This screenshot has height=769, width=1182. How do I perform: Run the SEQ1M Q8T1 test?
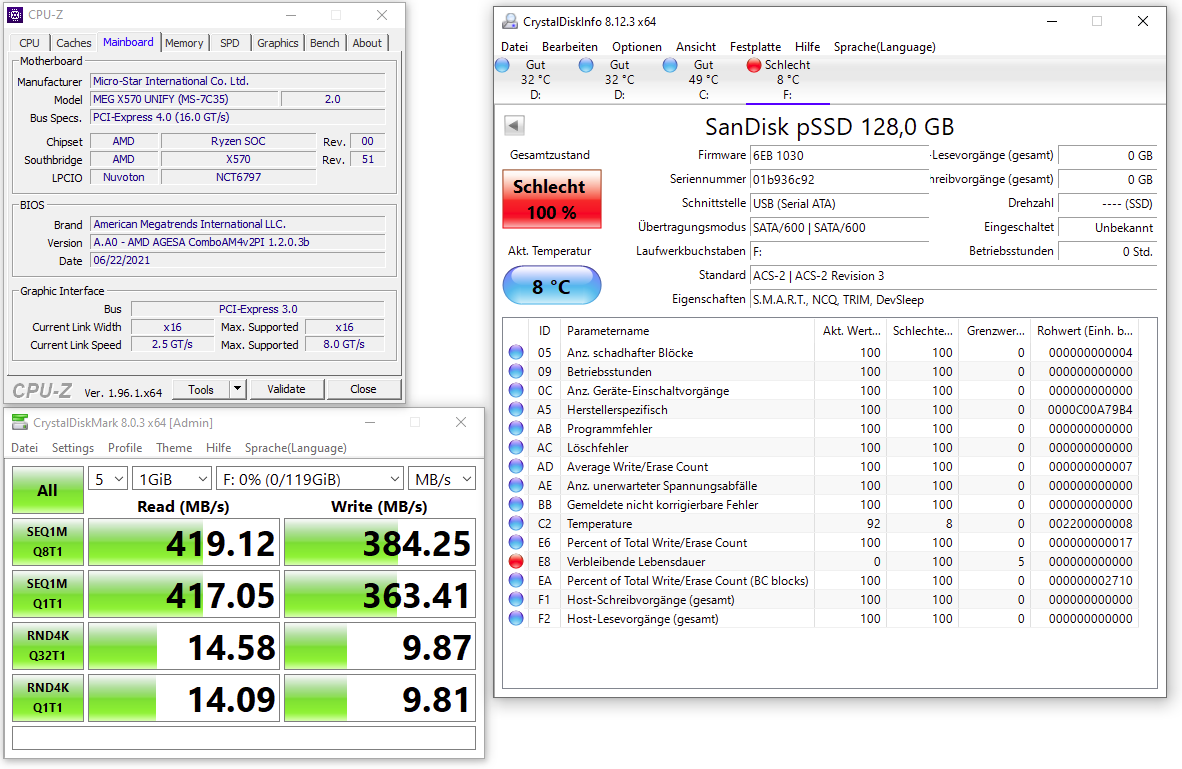click(47, 542)
